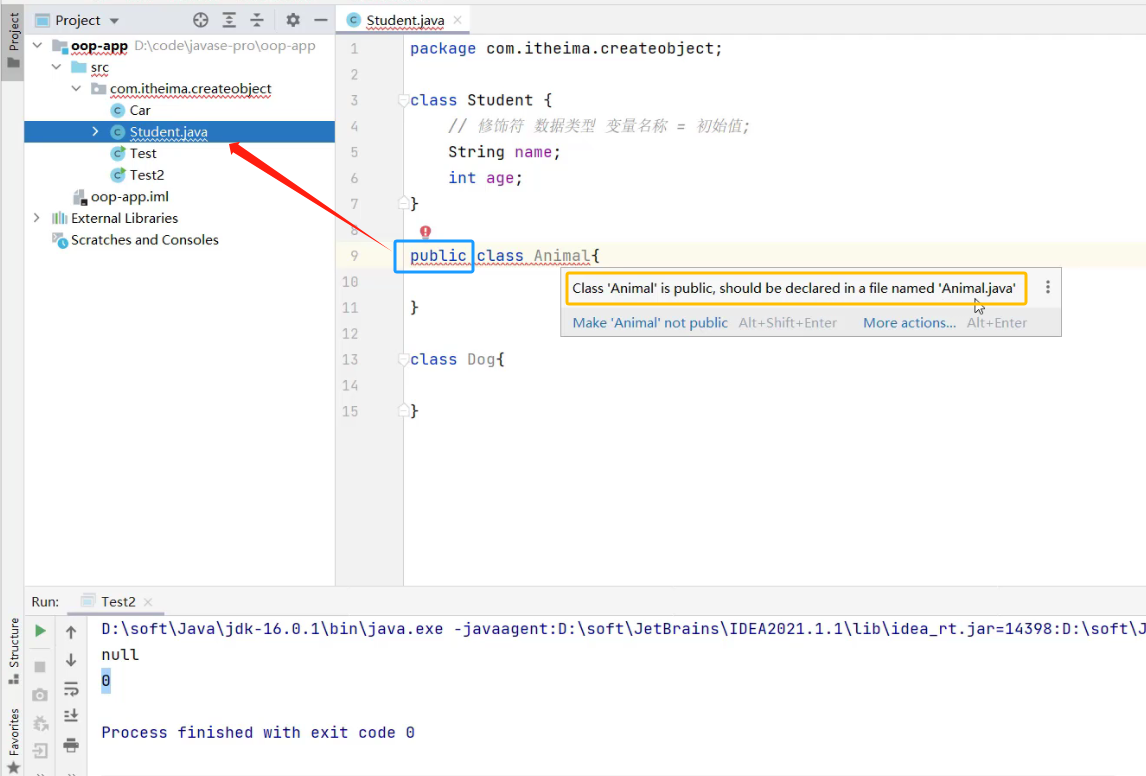Click the 'public' keyword on line 9

coord(438,256)
